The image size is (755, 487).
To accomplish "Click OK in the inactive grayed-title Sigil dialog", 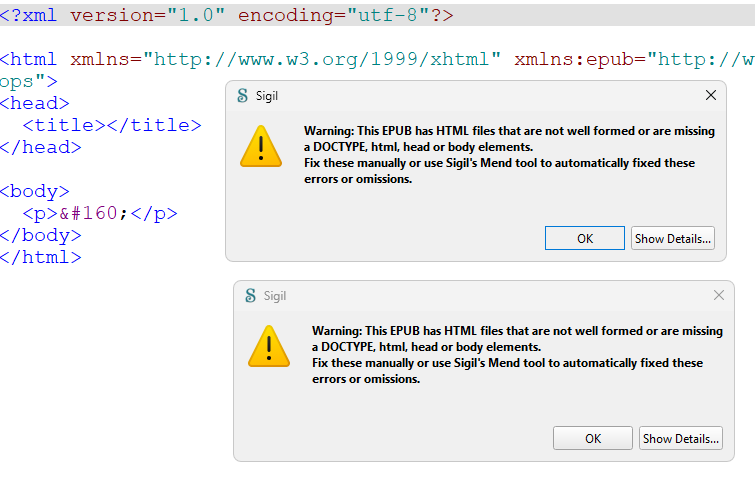I will click(593, 438).
